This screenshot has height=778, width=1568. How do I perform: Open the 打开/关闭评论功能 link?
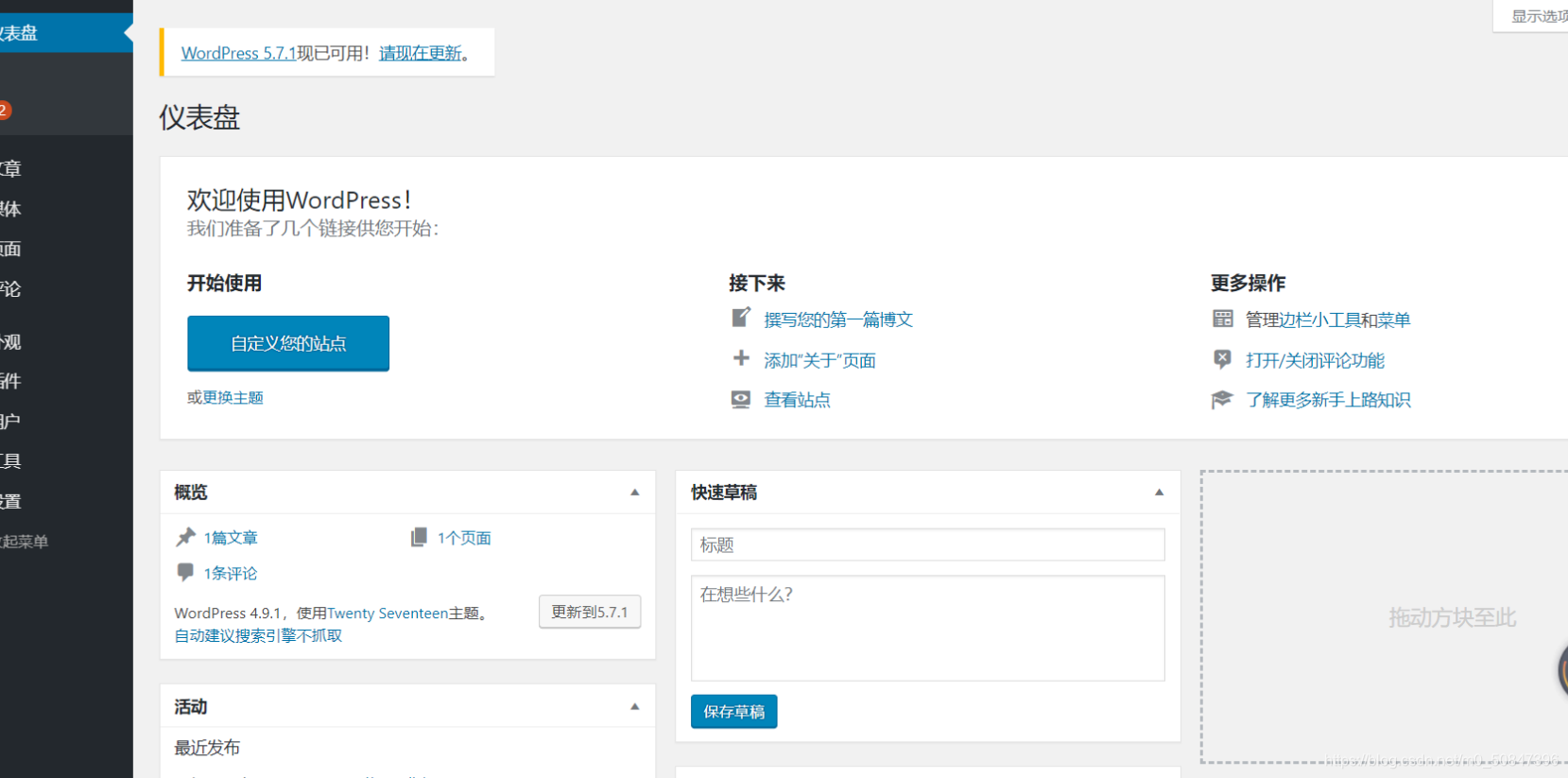coord(1315,360)
